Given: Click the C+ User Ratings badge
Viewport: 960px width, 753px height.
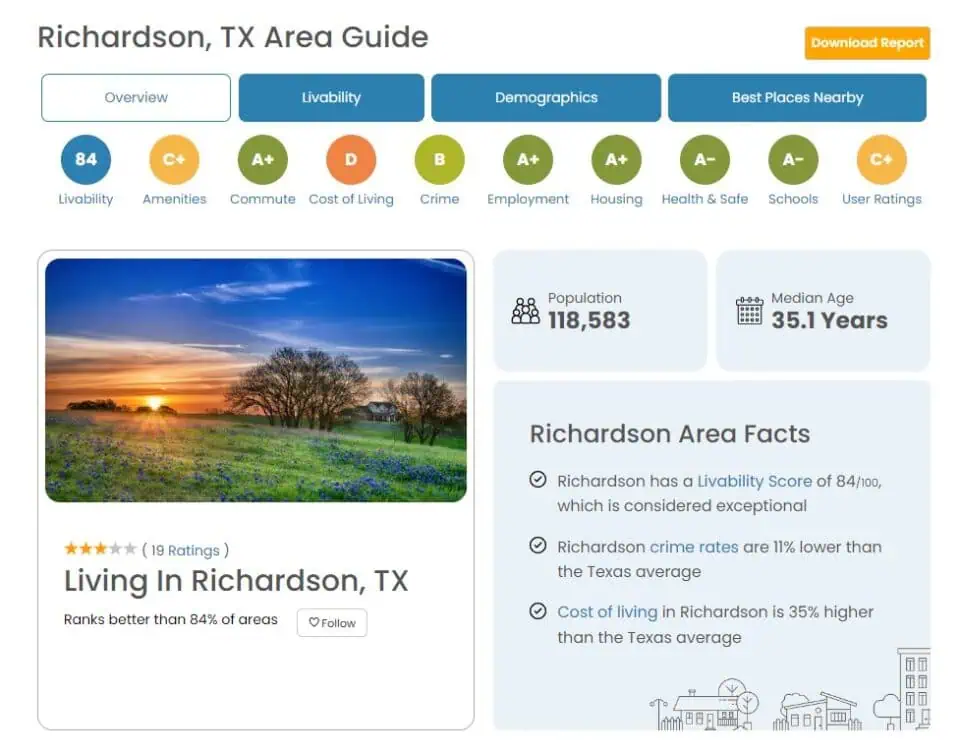Looking at the screenshot, I should [x=881, y=159].
